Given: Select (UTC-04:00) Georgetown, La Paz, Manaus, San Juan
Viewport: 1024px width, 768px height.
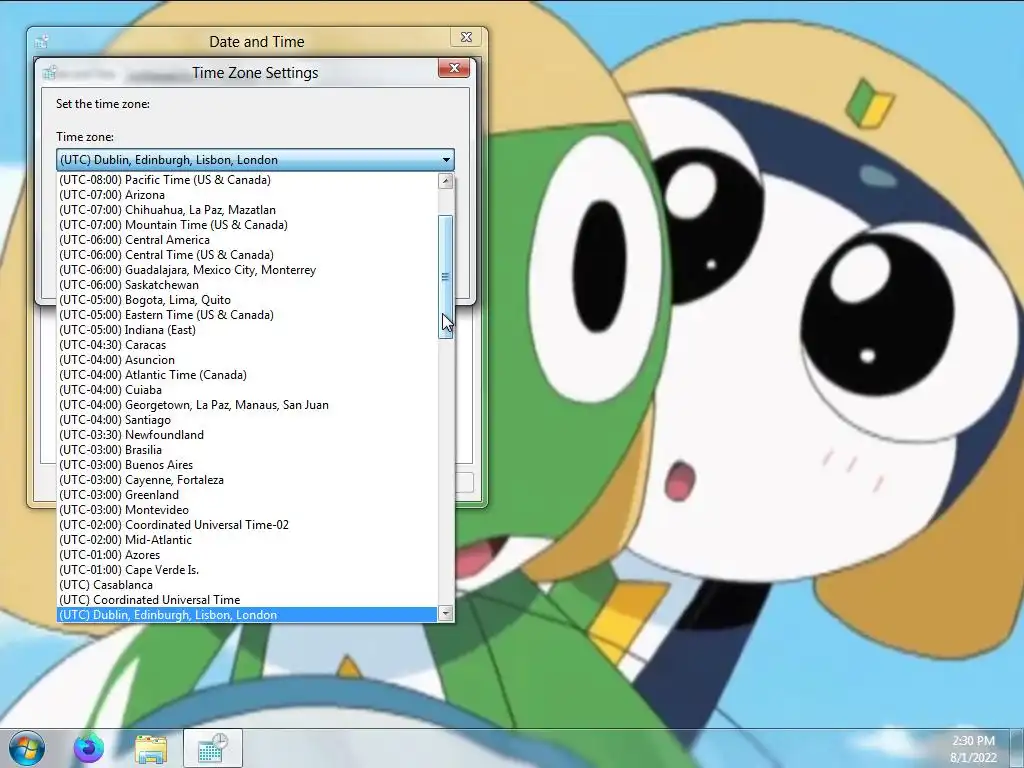Looking at the screenshot, I should 247,405.
